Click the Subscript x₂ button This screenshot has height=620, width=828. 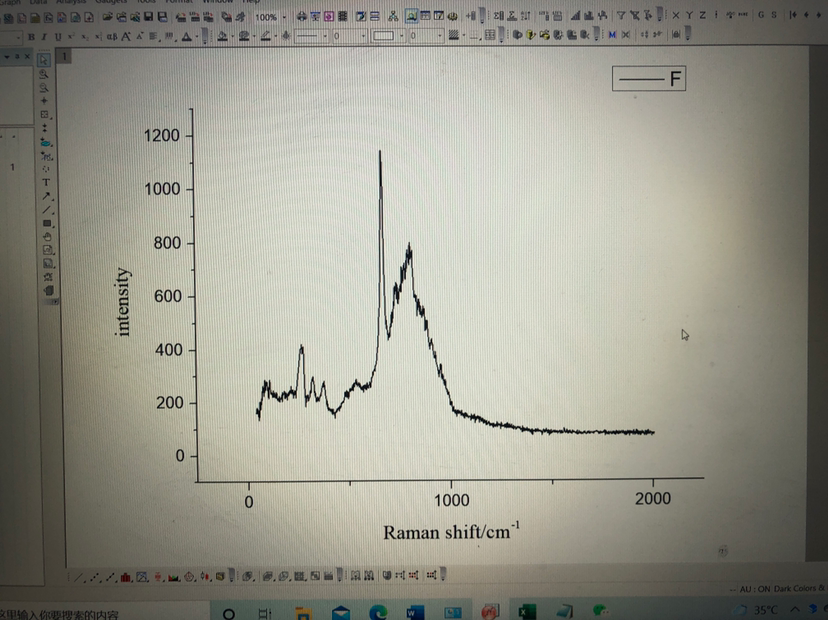[85, 36]
